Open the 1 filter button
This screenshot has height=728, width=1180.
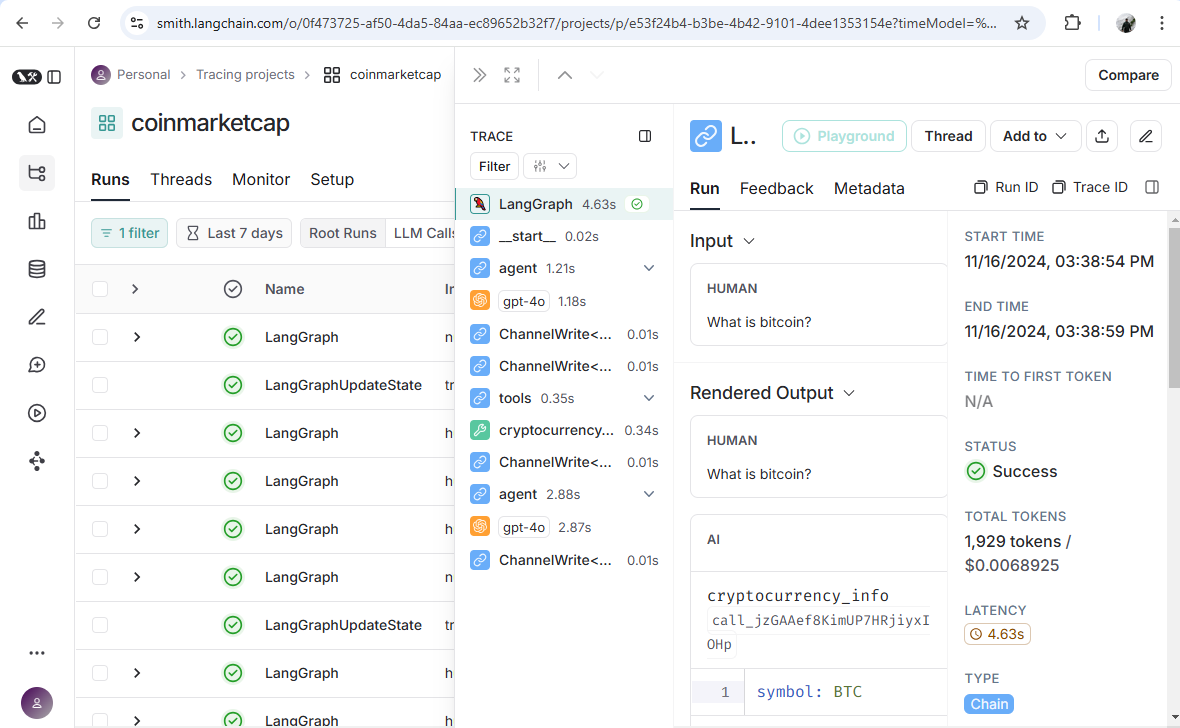[x=129, y=233]
